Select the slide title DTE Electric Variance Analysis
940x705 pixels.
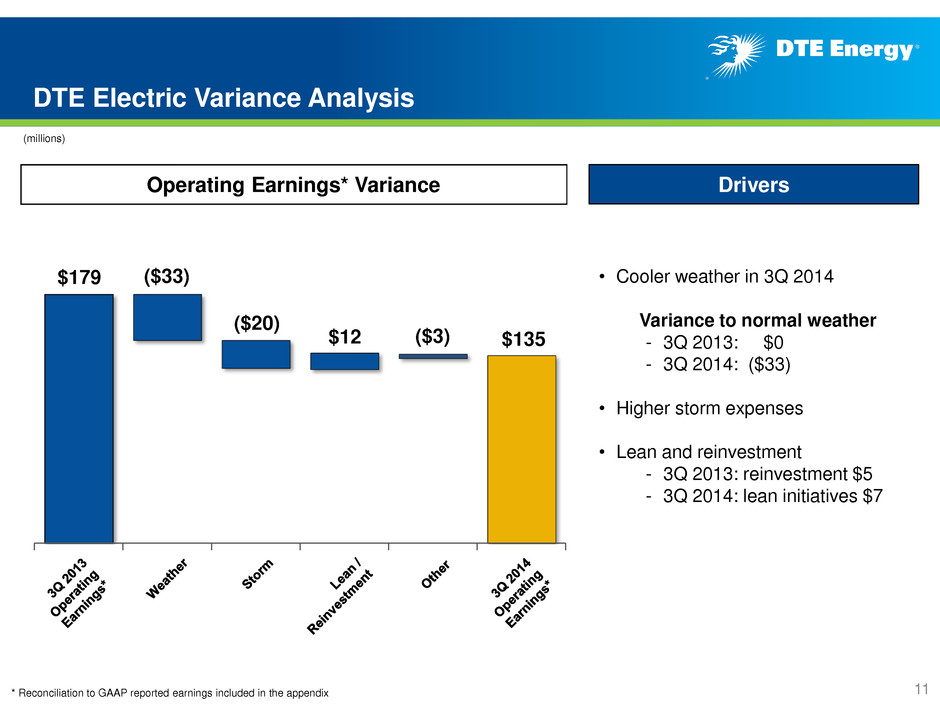(224, 98)
